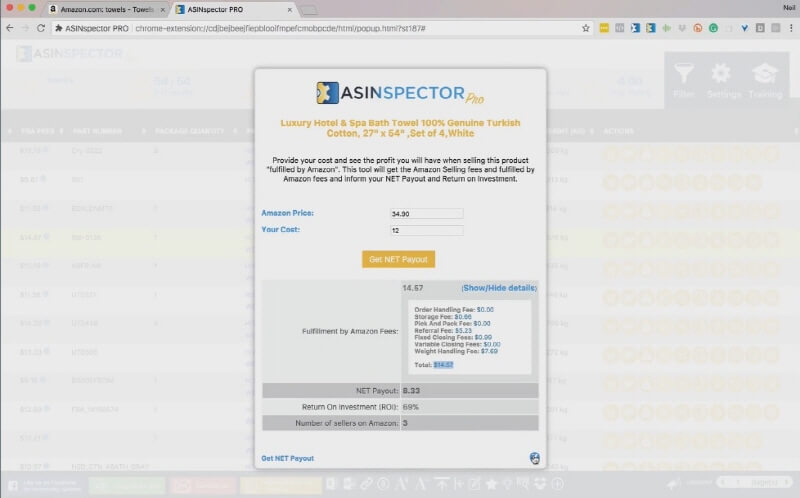Click the green waveform extension icon

point(666,28)
